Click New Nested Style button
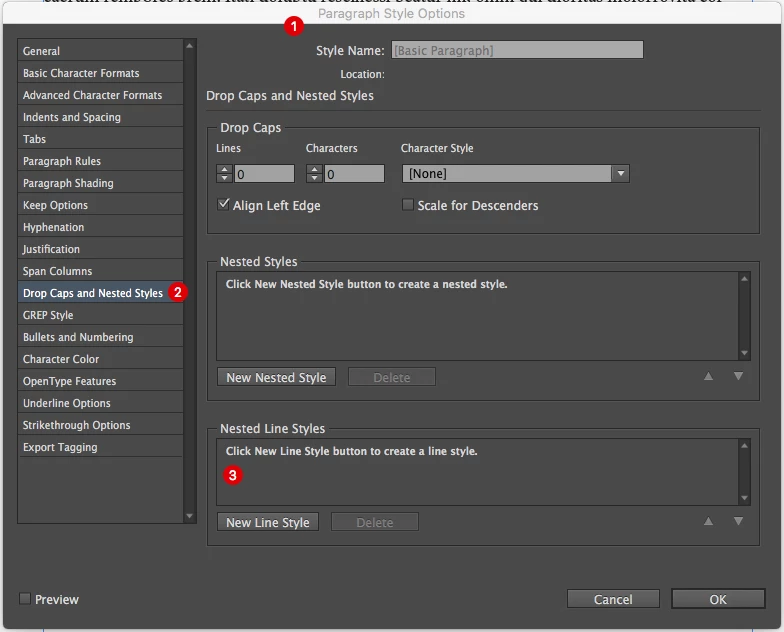This screenshot has height=632, width=784. click(x=276, y=377)
